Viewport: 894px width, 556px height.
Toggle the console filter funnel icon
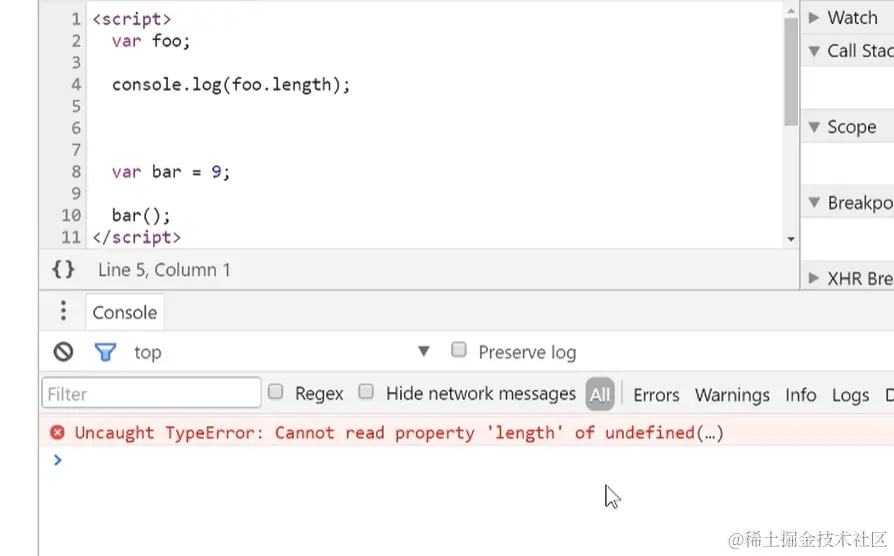[105, 352]
